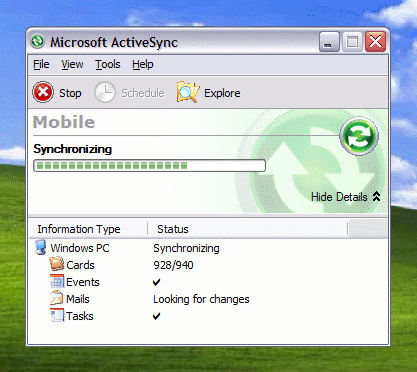Screen dimensions: 417x372
Task: Click the Windows PC computer icon
Action: [x=41, y=248]
